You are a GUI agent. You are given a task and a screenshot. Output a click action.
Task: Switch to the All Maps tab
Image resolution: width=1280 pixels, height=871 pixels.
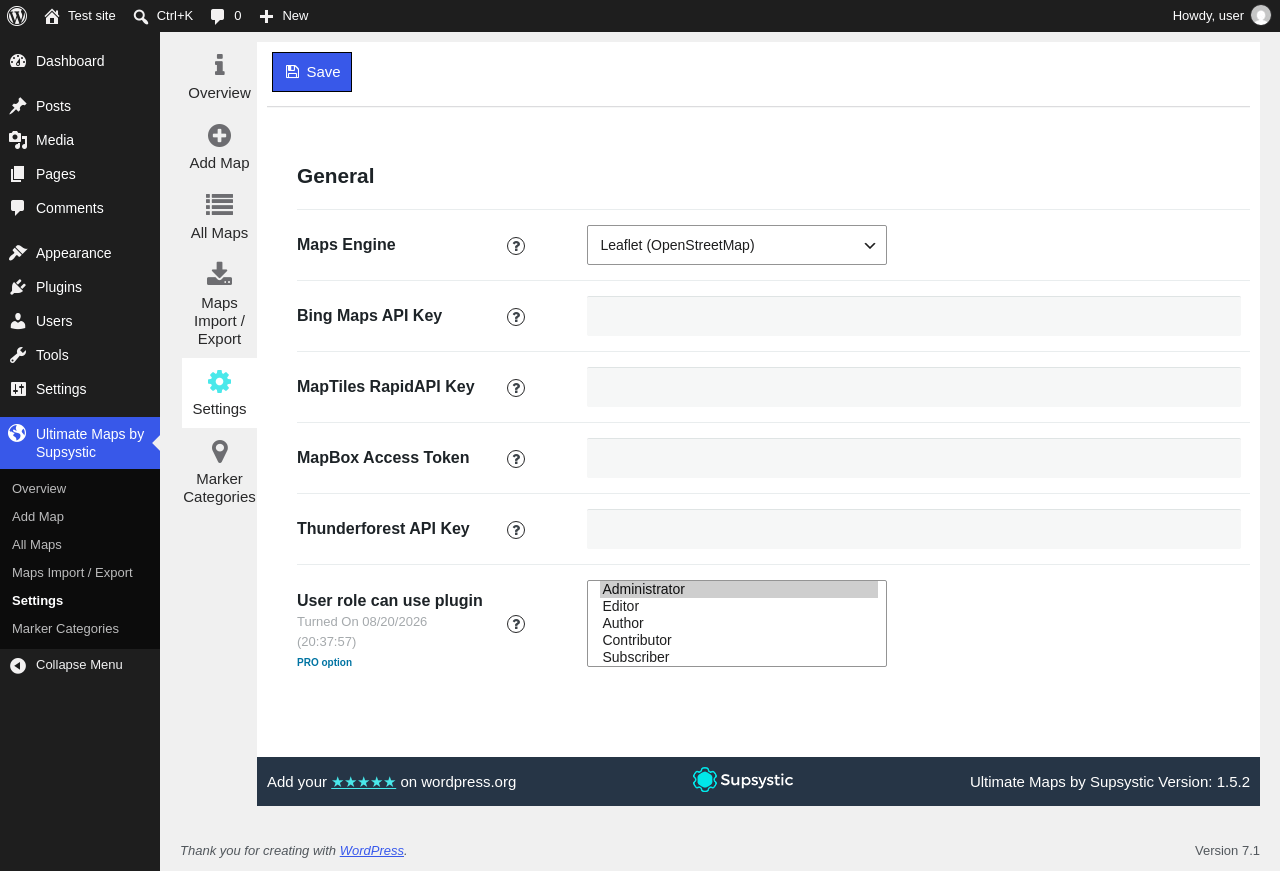219,217
